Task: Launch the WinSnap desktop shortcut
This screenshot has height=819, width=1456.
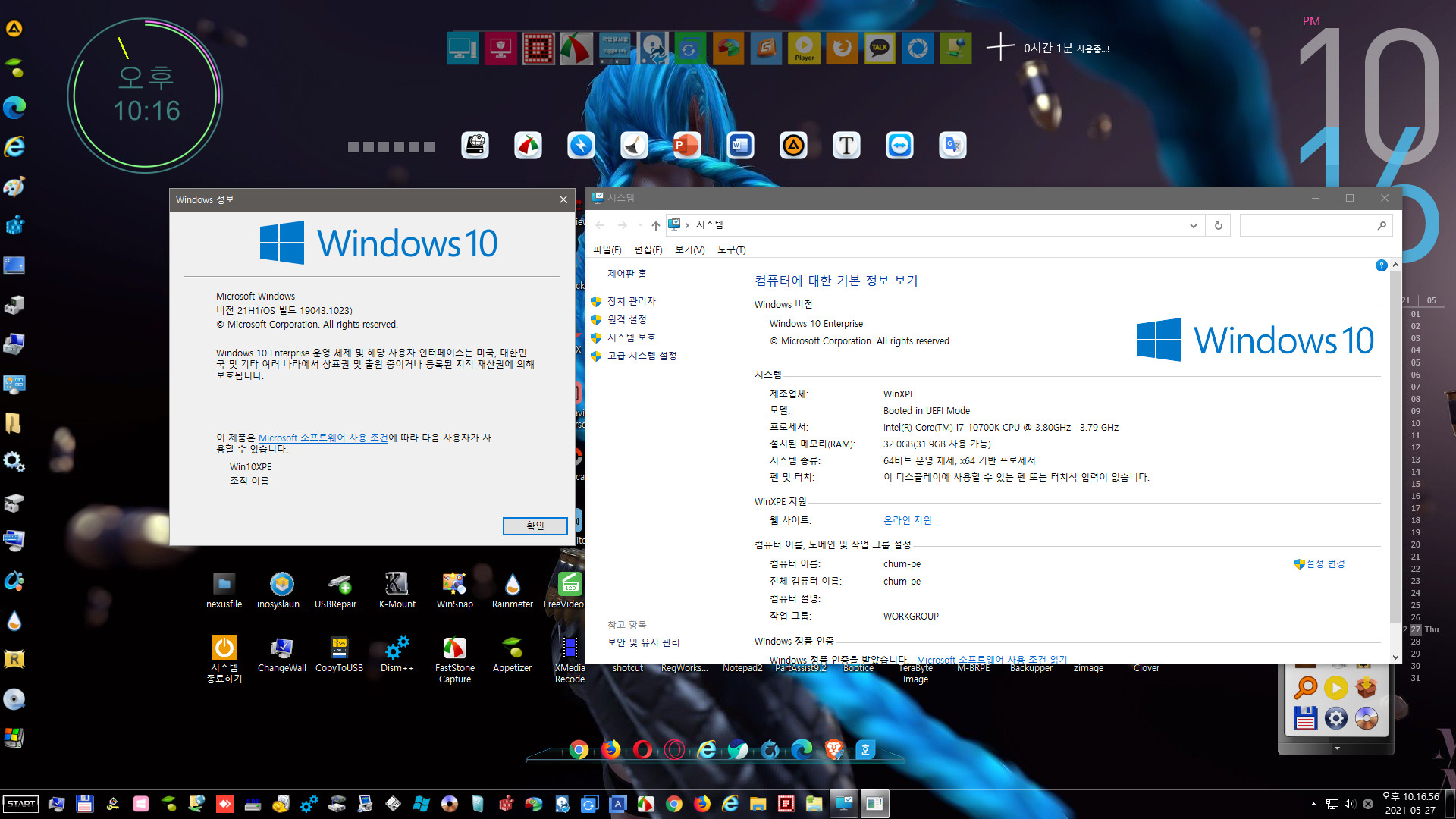Action: coord(454,591)
